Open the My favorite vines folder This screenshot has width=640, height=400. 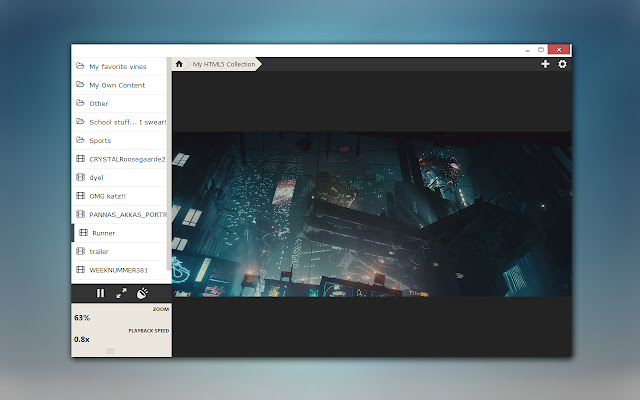[119, 67]
